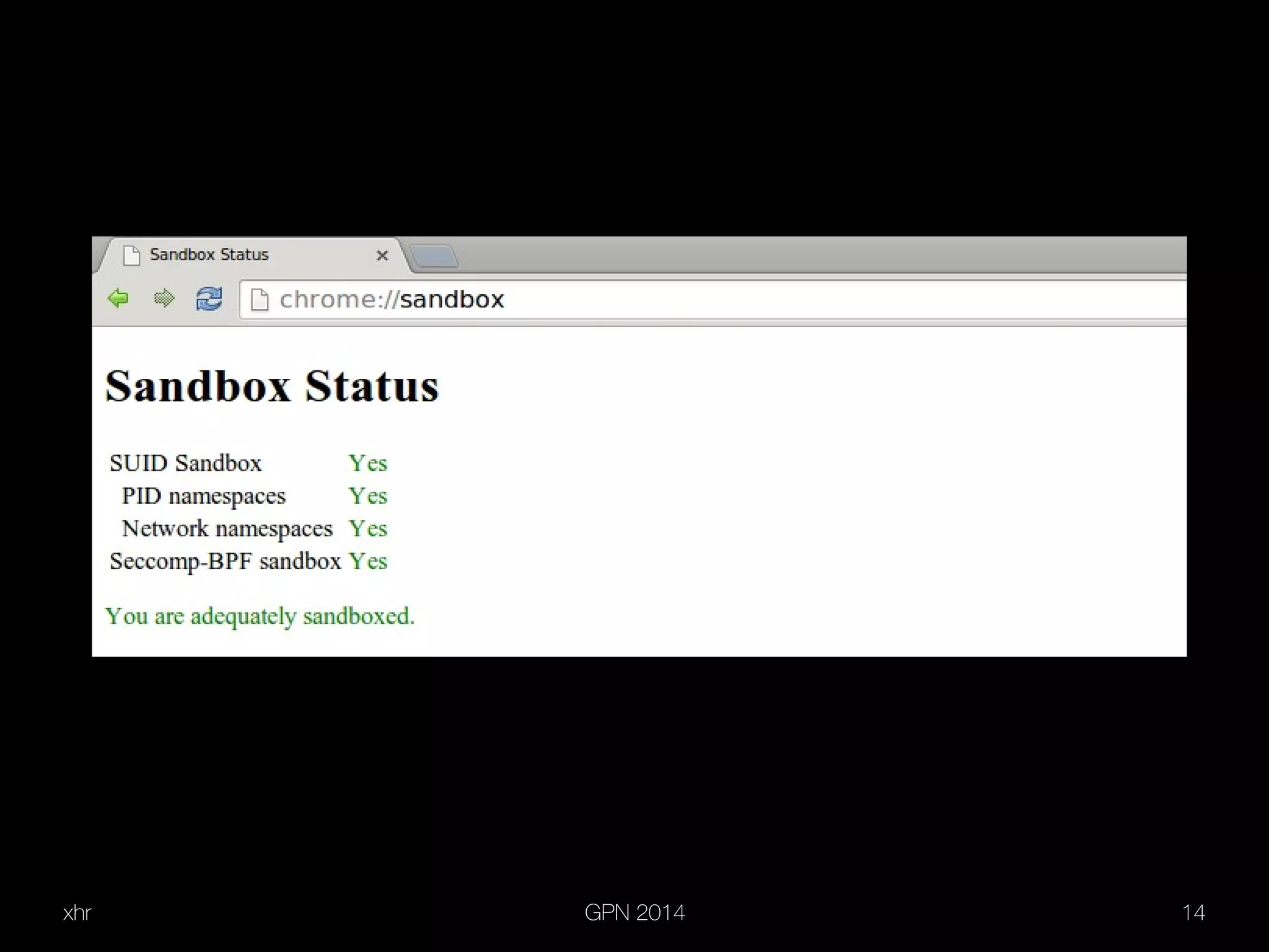1269x952 pixels.
Task: Click the Network namespaces label
Action: [x=227, y=529]
